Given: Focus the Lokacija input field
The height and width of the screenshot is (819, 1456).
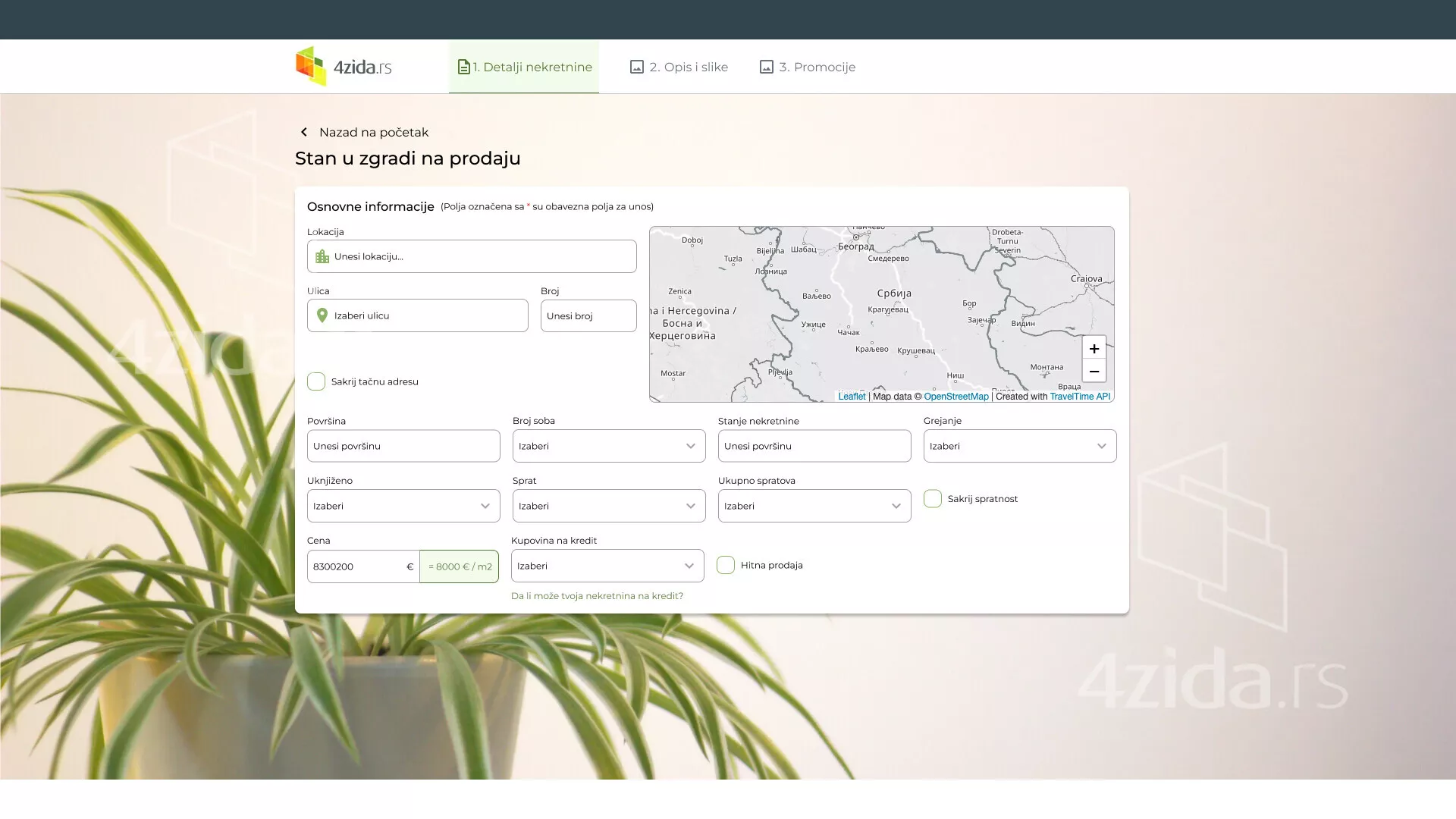Looking at the screenshot, I should [x=472, y=256].
